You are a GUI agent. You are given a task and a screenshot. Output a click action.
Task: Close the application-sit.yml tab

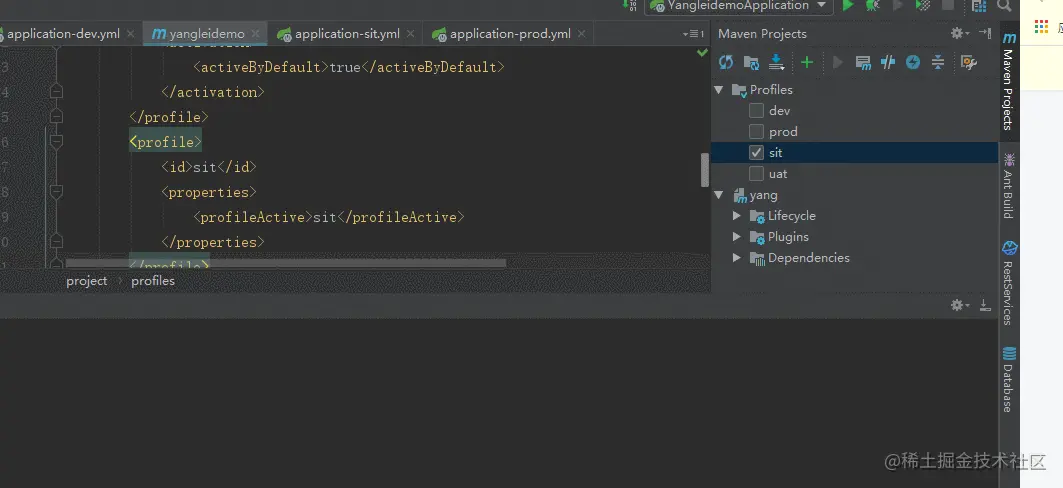point(411,34)
